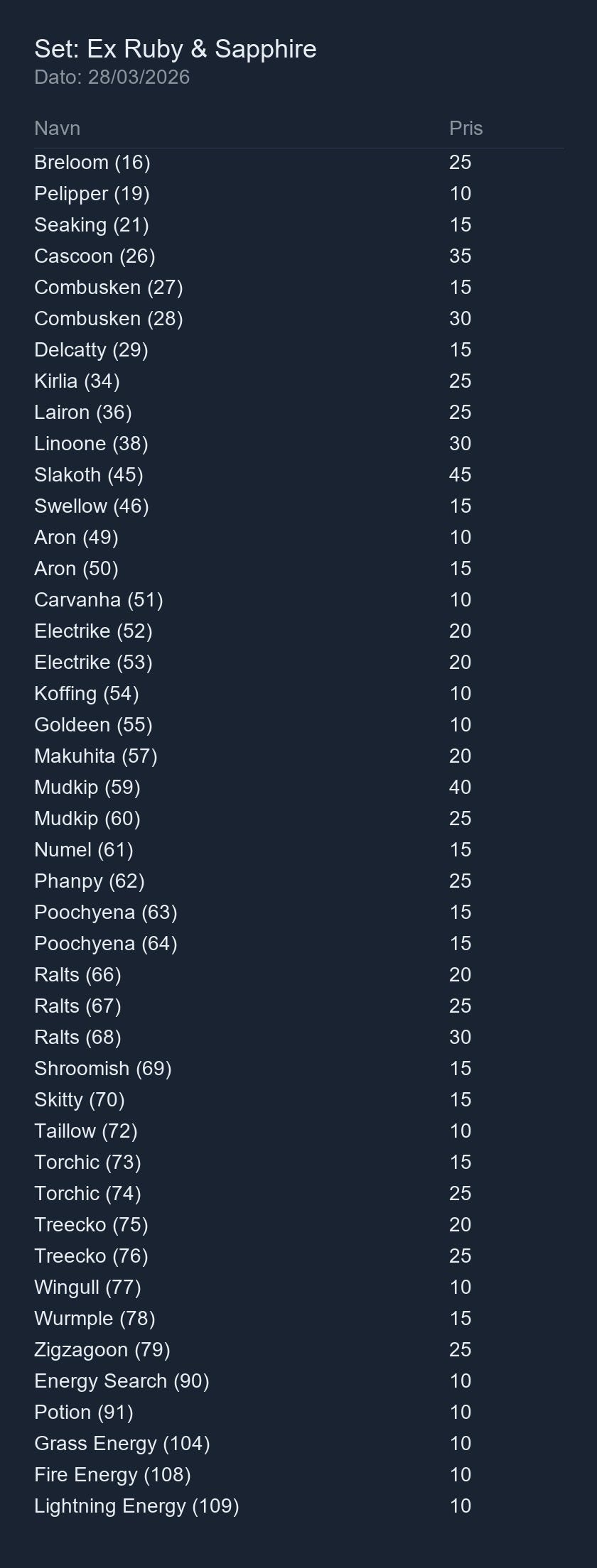The height and width of the screenshot is (1568, 597).
Task: Click the Navn column header
Action: click(57, 129)
